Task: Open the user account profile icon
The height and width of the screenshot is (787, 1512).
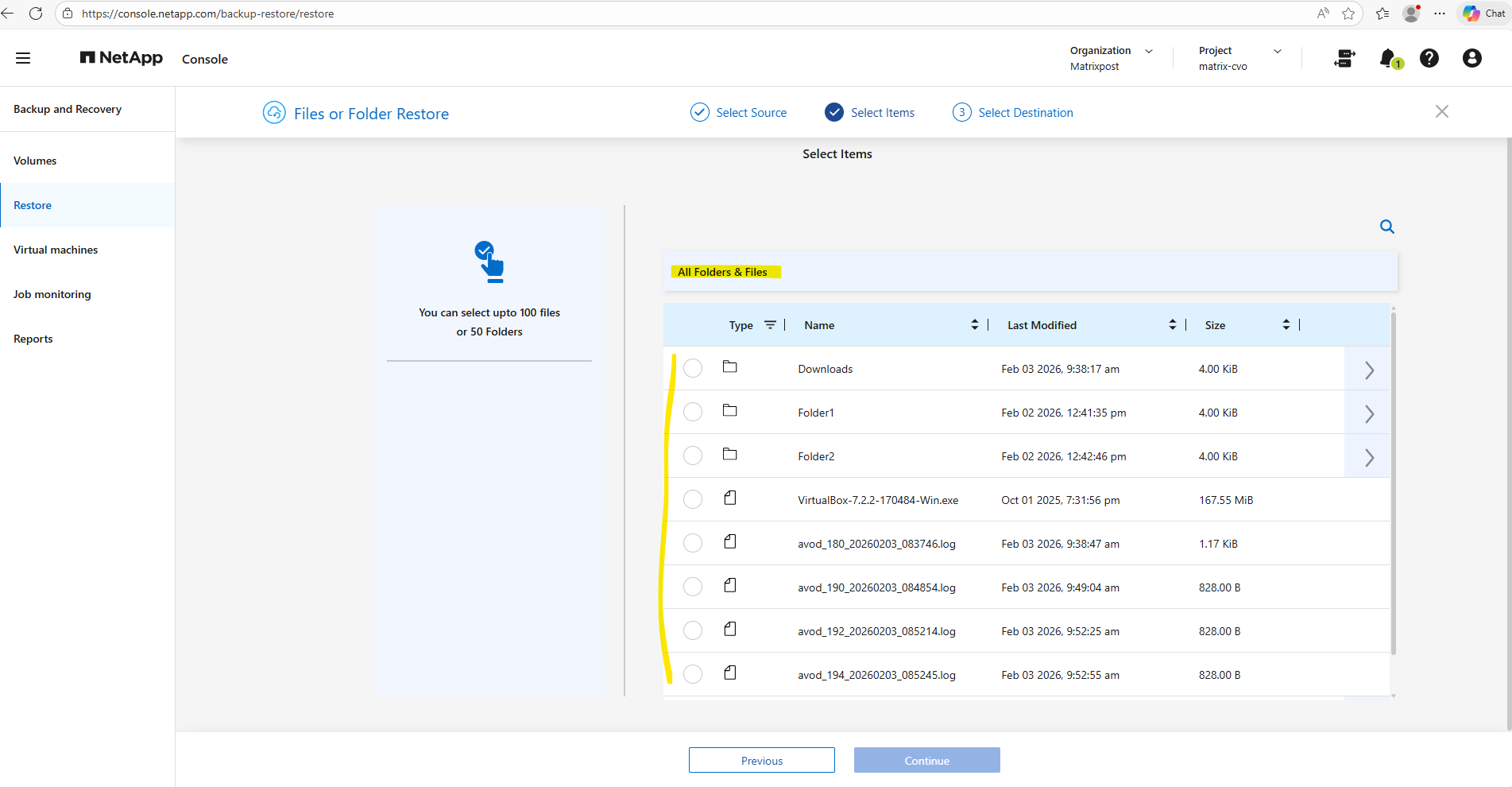Action: click(1471, 58)
